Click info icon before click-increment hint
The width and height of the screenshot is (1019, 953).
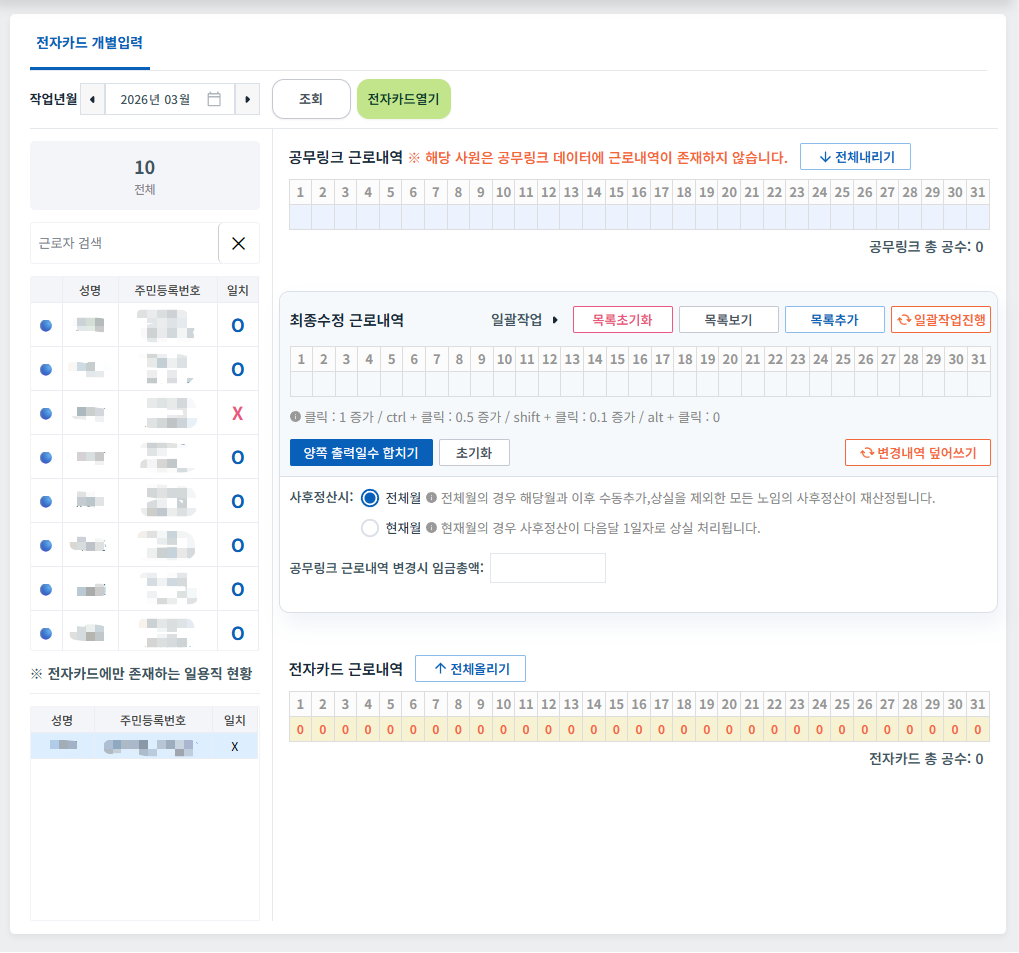pos(295,417)
